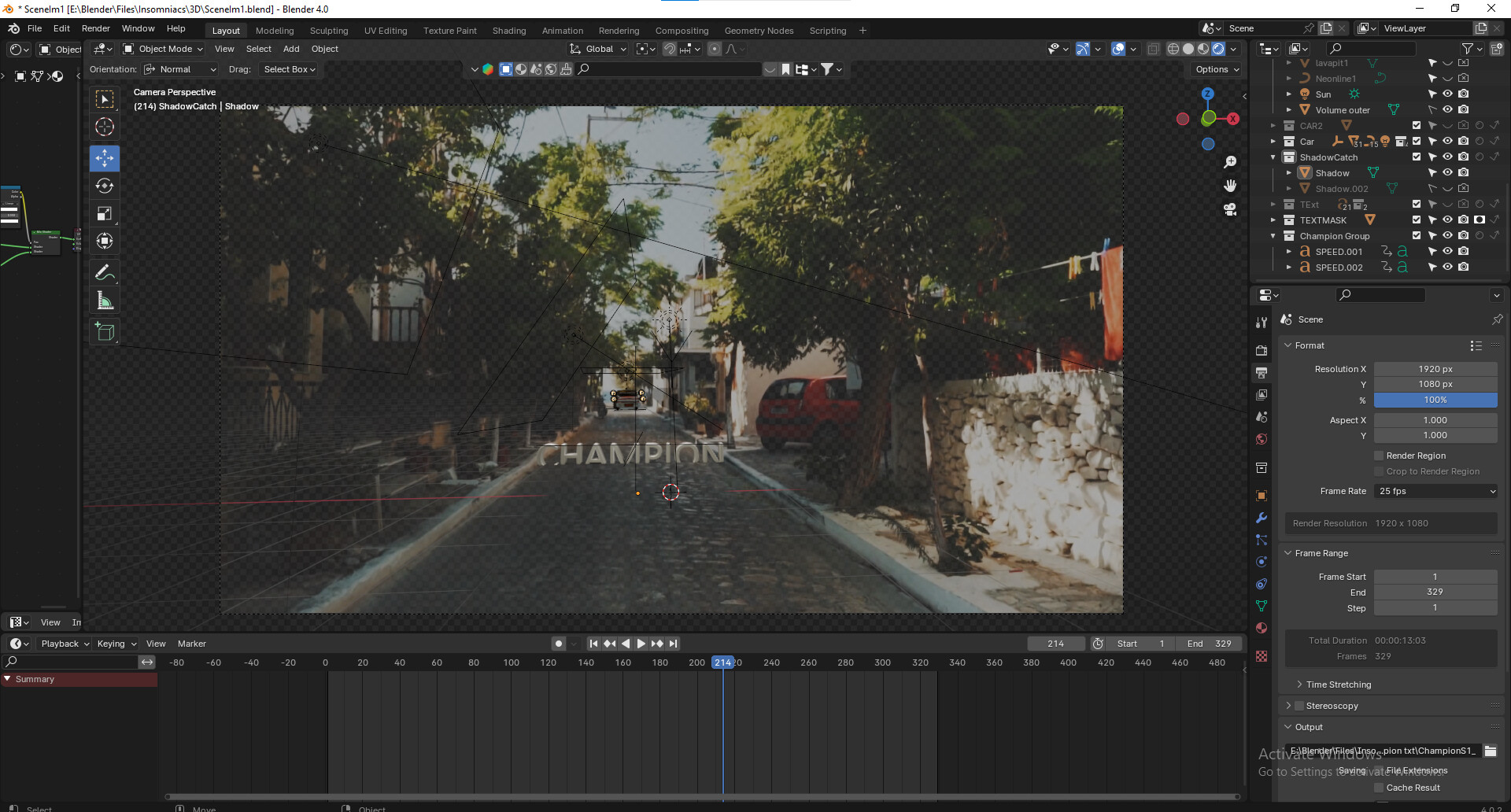Enable the Render Region checkbox
The height and width of the screenshot is (812, 1511).
[1379, 456]
